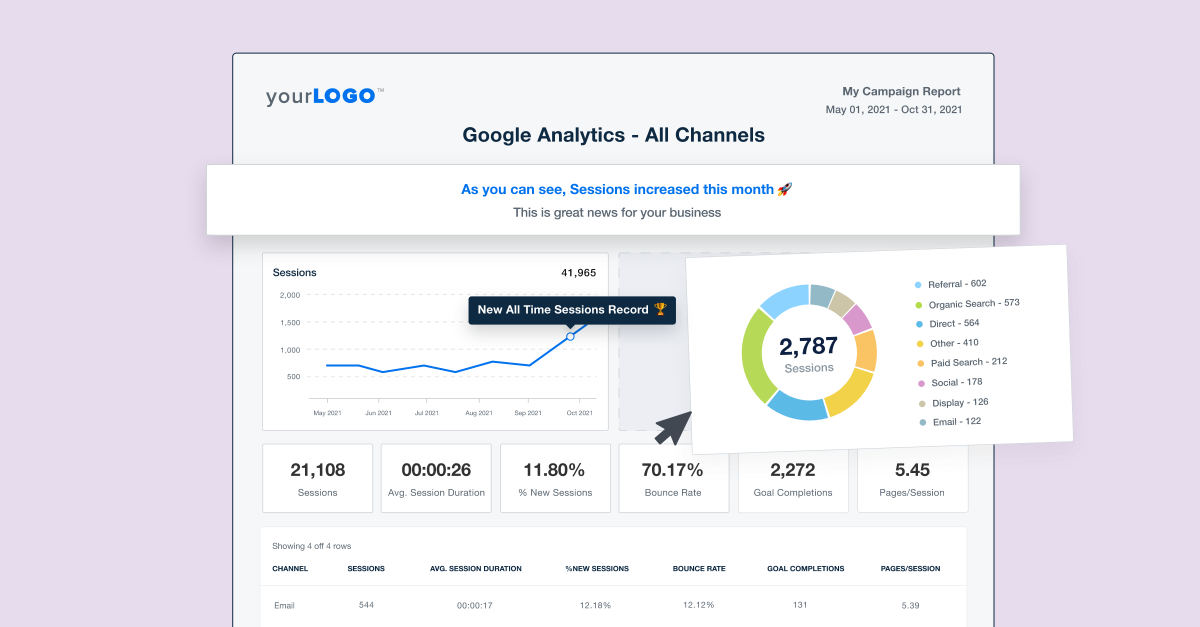Select the Organic Search legend bullet icon

917,303
